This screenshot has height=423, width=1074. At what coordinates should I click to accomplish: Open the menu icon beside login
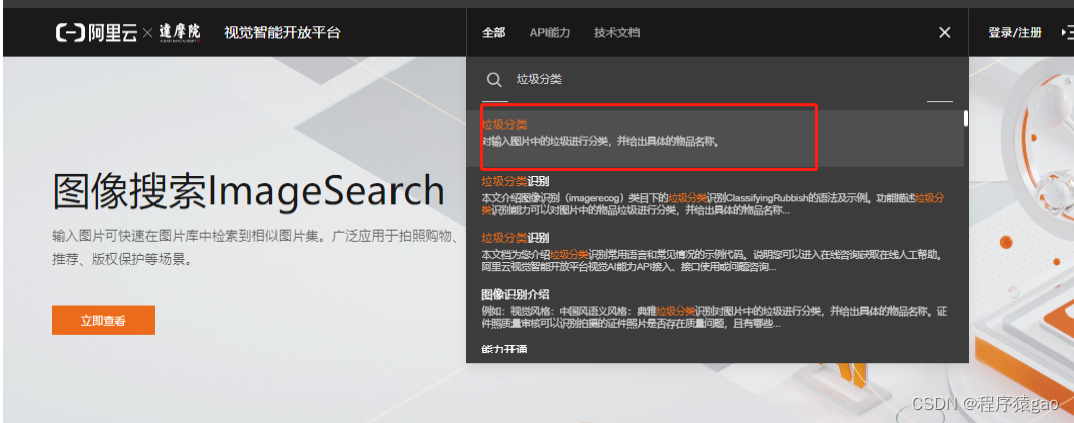1067,32
